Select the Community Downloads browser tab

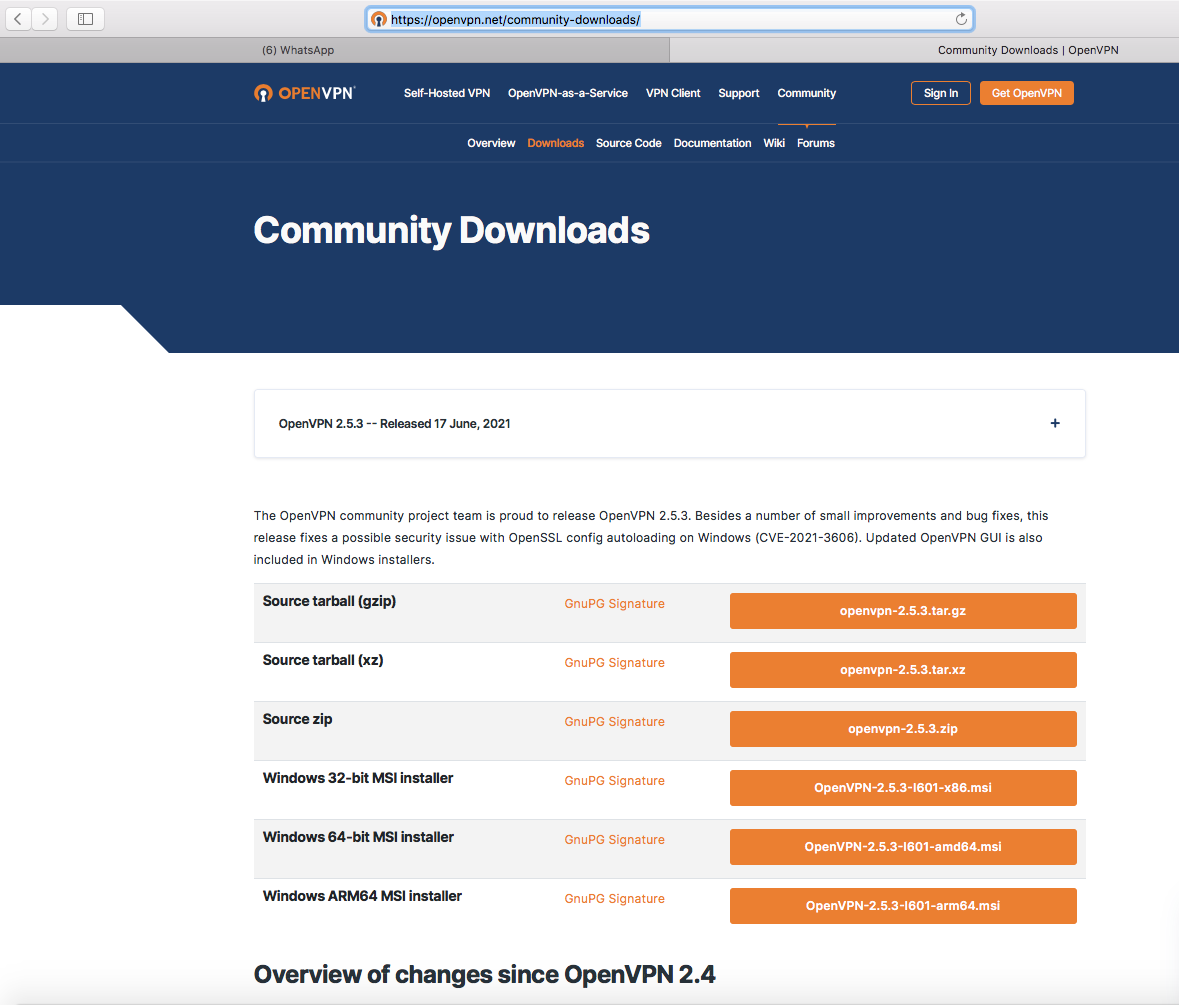(x=1027, y=50)
